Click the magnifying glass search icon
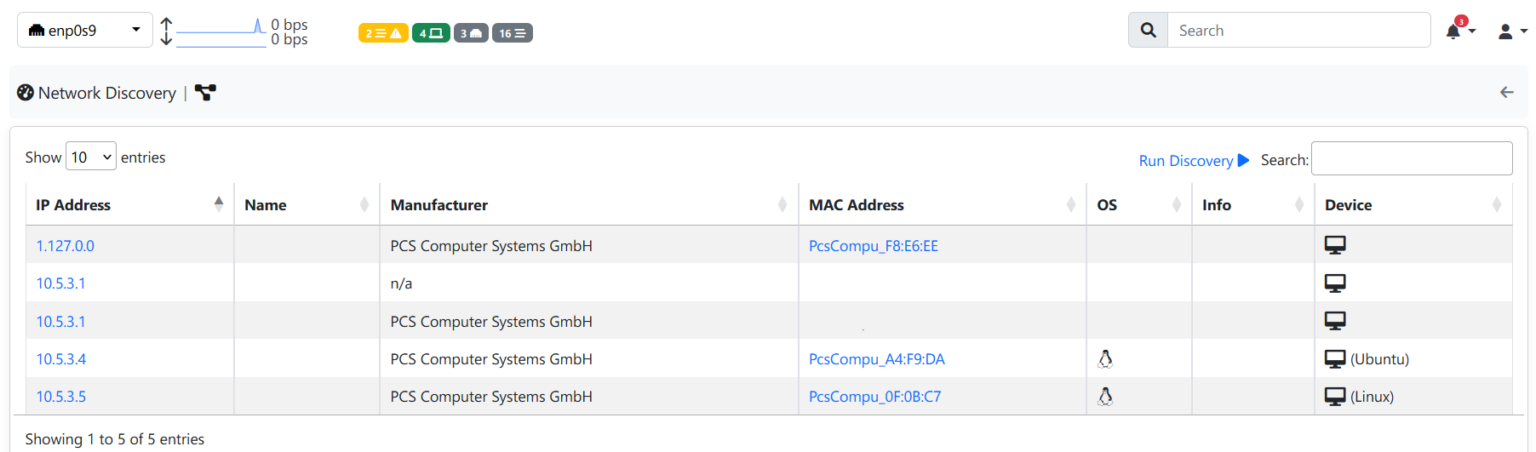 coord(1148,30)
